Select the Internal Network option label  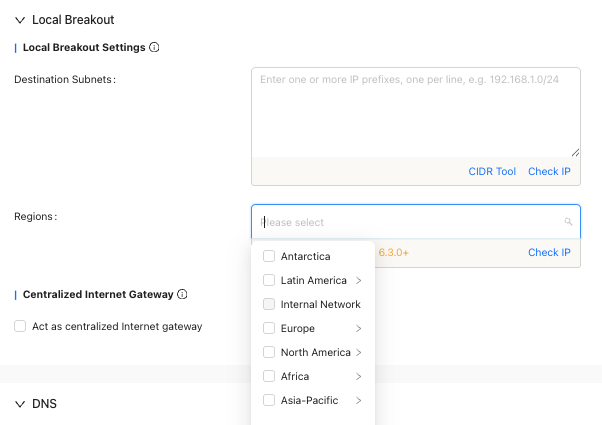point(321,304)
